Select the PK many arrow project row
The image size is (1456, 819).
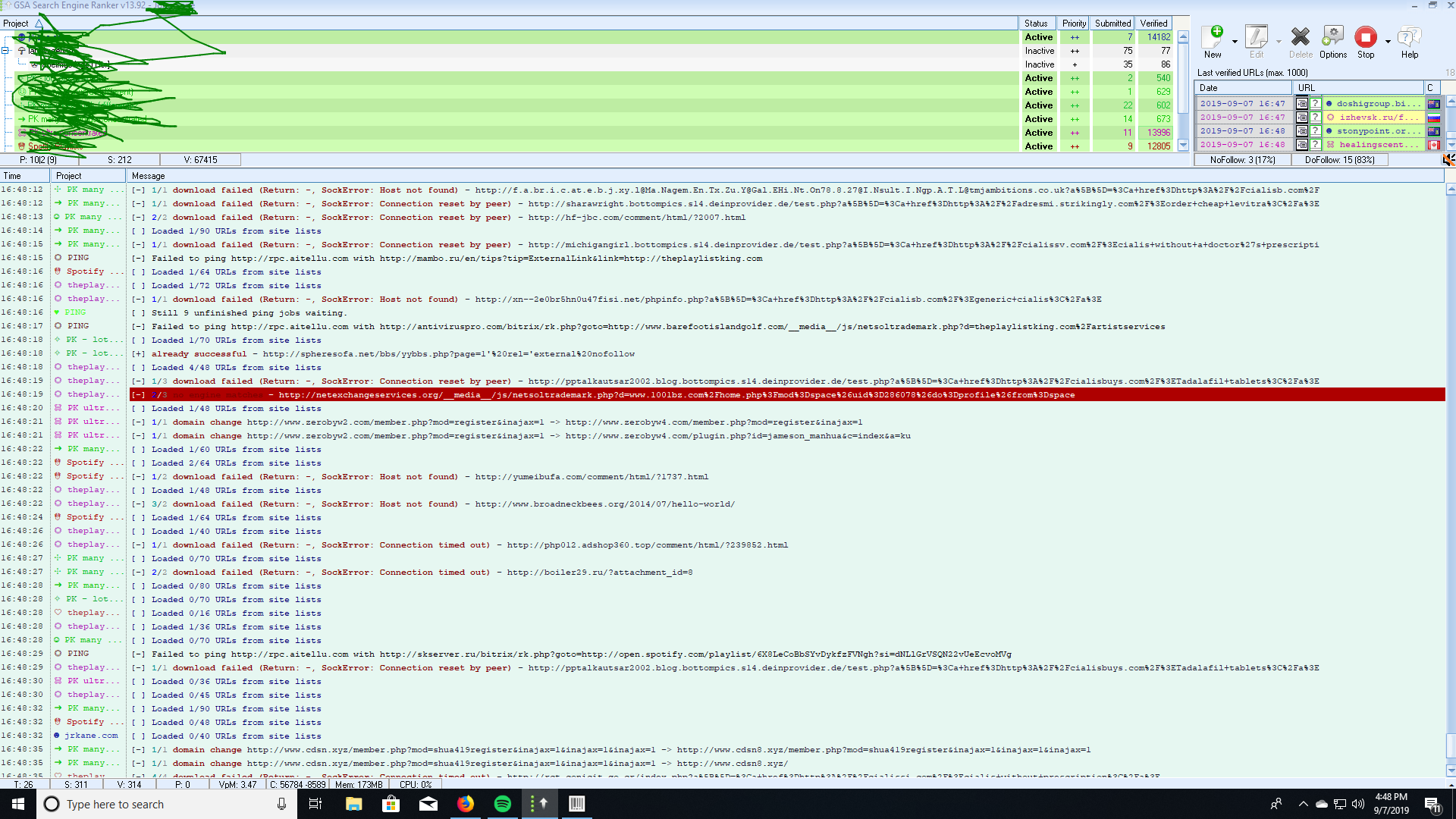click(x=516, y=119)
